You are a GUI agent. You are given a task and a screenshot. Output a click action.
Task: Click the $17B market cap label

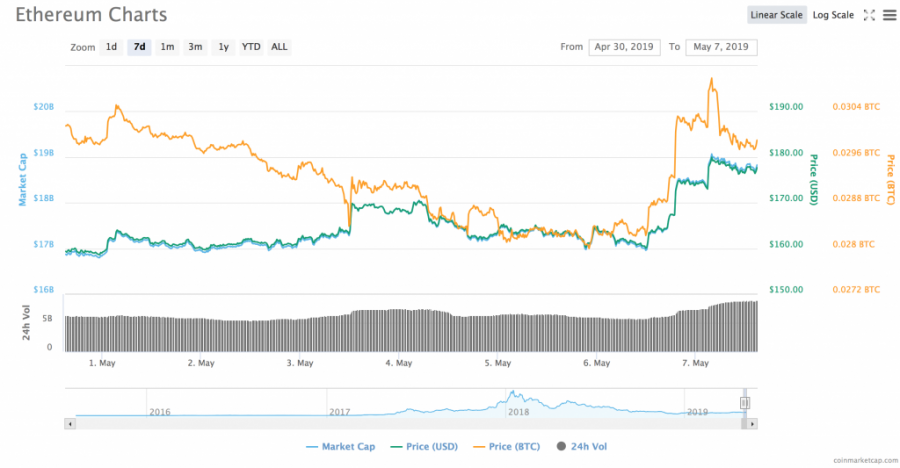[44, 244]
